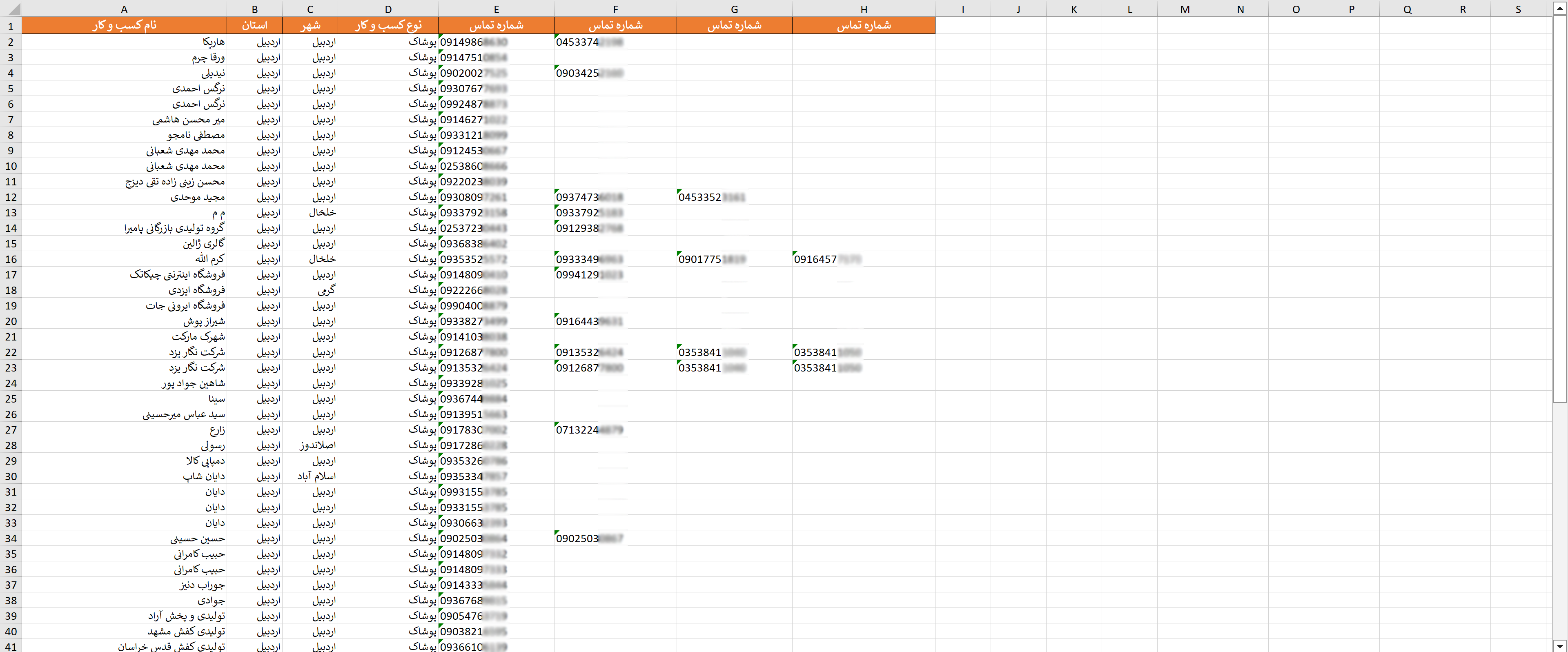
Task: Select row 12 header
Action: pyautogui.click(x=11, y=197)
